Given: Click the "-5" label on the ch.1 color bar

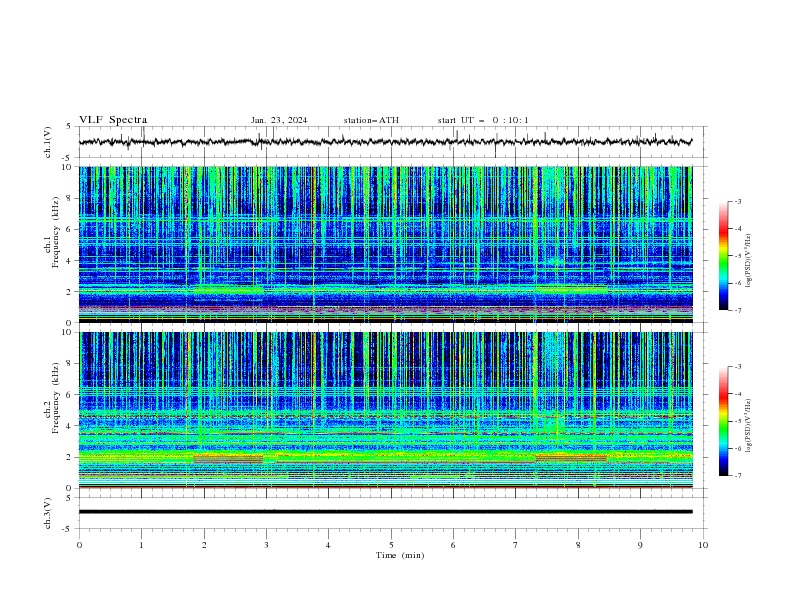Looking at the screenshot, I should pos(738,256).
